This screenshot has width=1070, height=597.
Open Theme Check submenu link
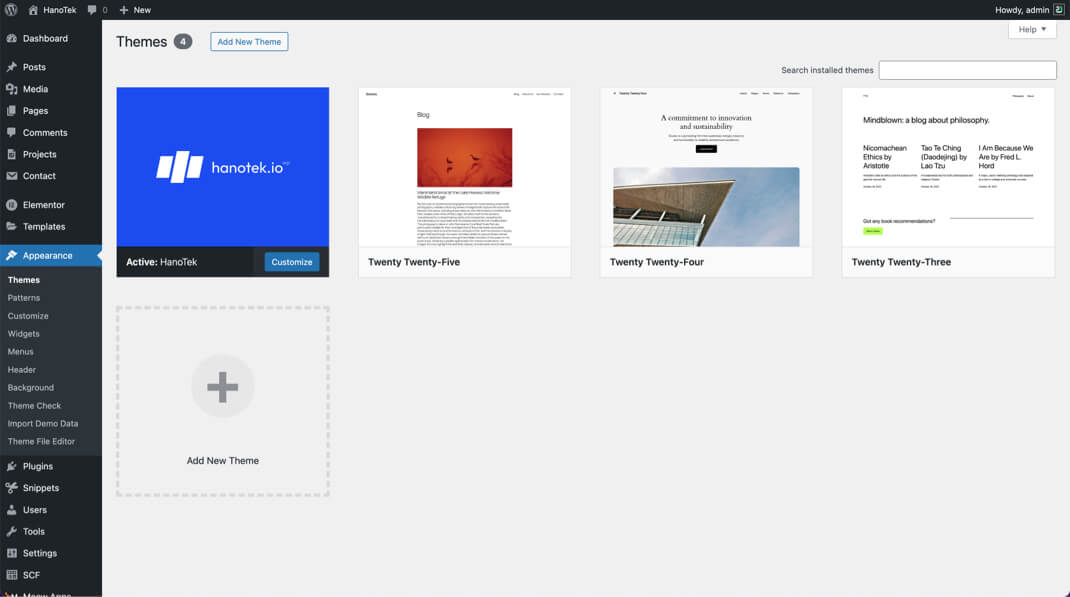coord(34,405)
